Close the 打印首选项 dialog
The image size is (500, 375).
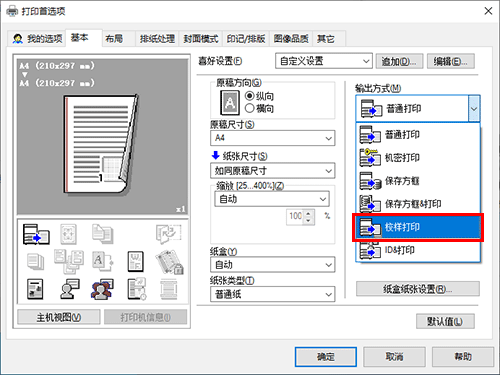pyautogui.click(x=488, y=11)
